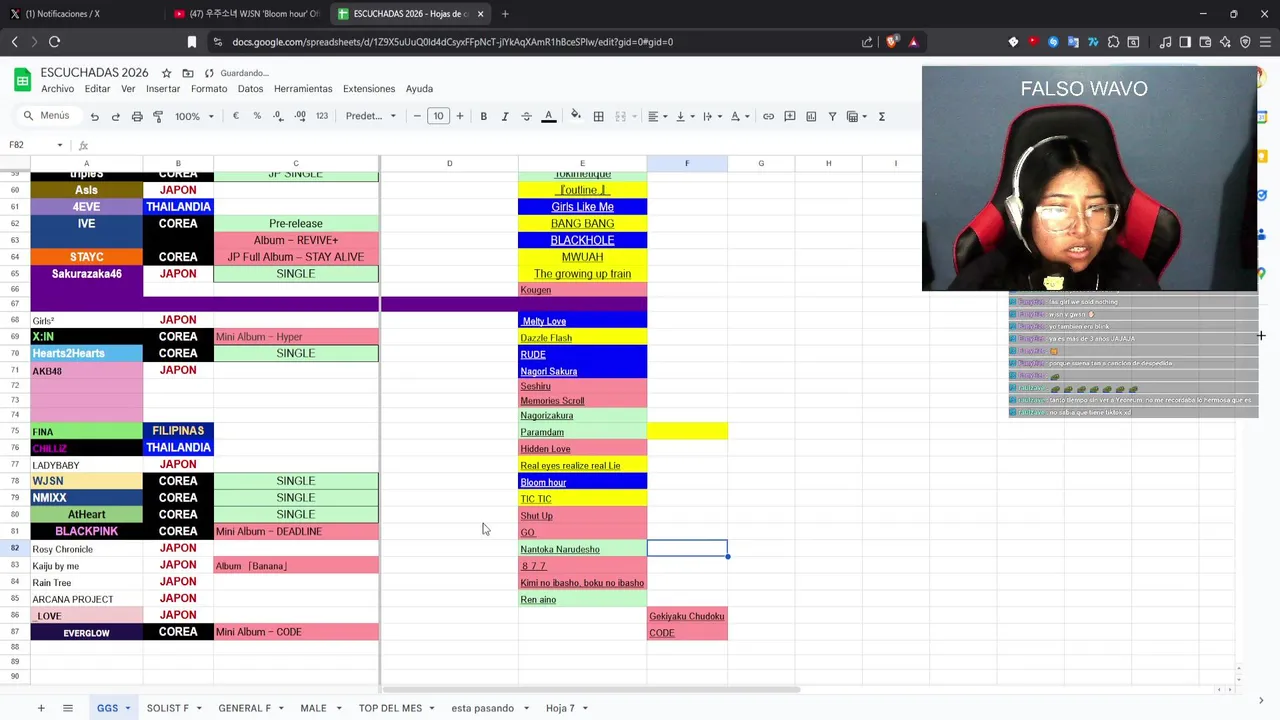Apply euro currency format

[236, 116]
